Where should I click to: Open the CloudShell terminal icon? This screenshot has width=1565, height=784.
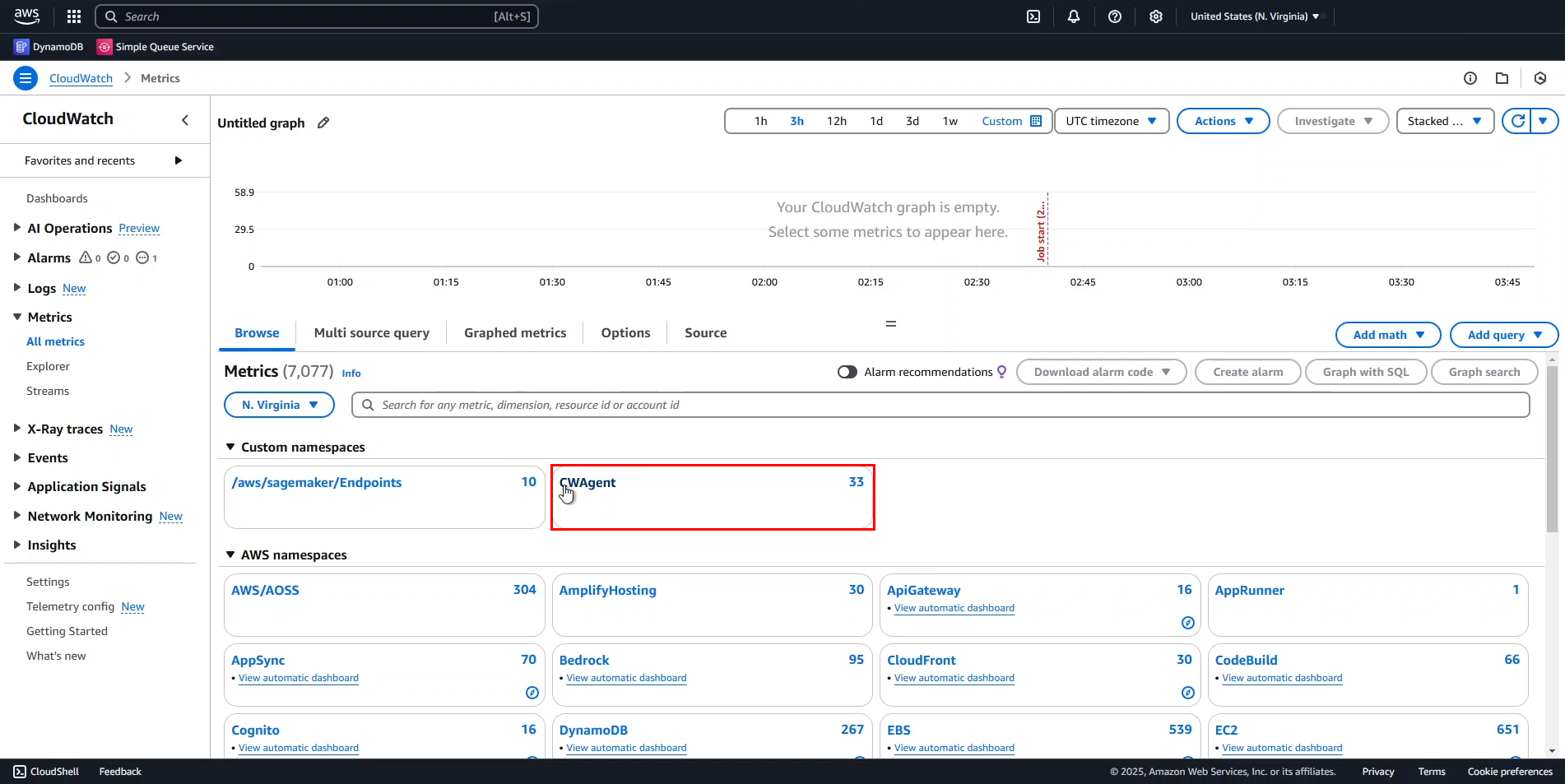click(x=1033, y=16)
